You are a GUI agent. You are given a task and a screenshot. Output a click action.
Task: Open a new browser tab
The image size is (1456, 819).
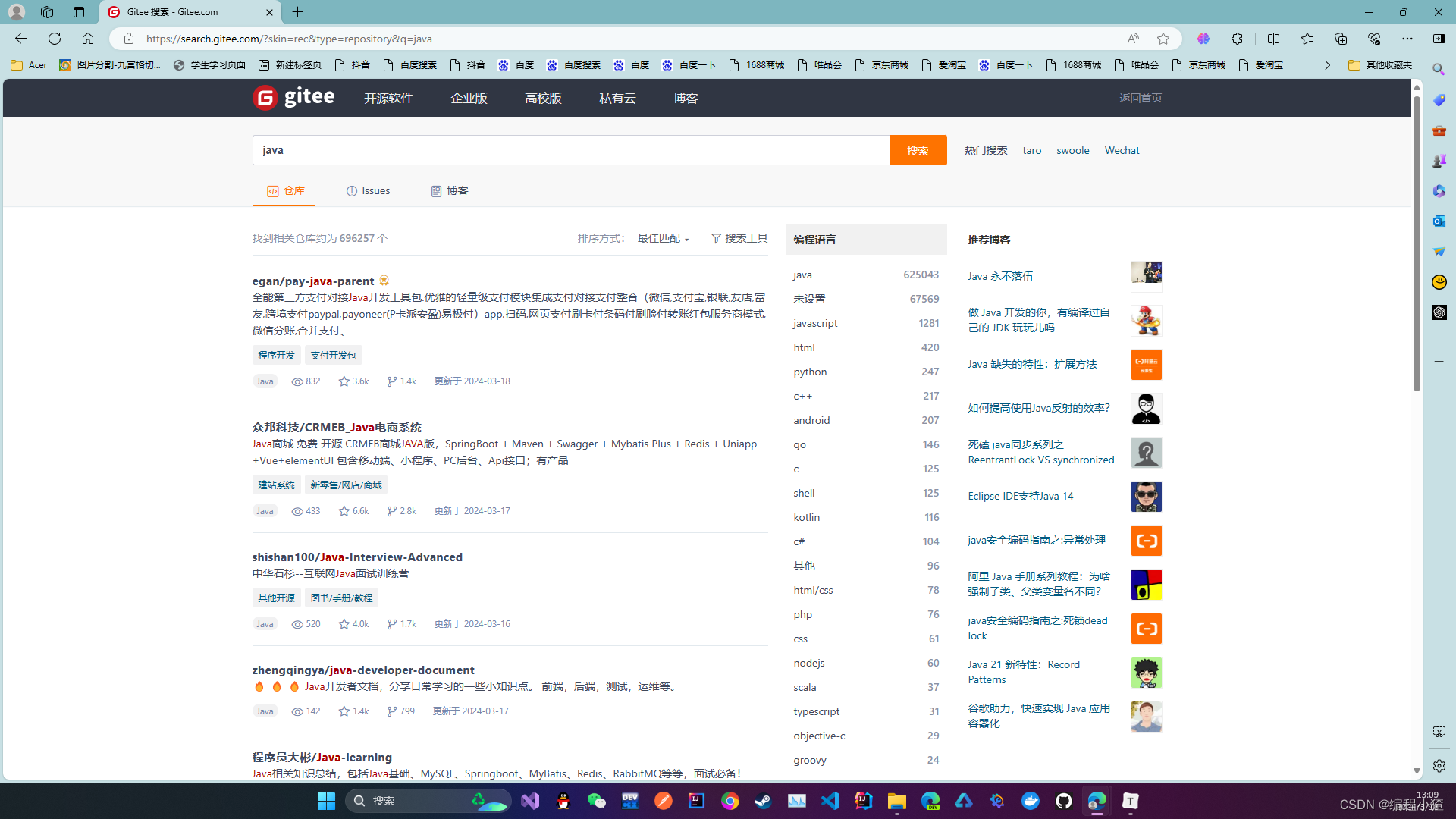tap(298, 12)
